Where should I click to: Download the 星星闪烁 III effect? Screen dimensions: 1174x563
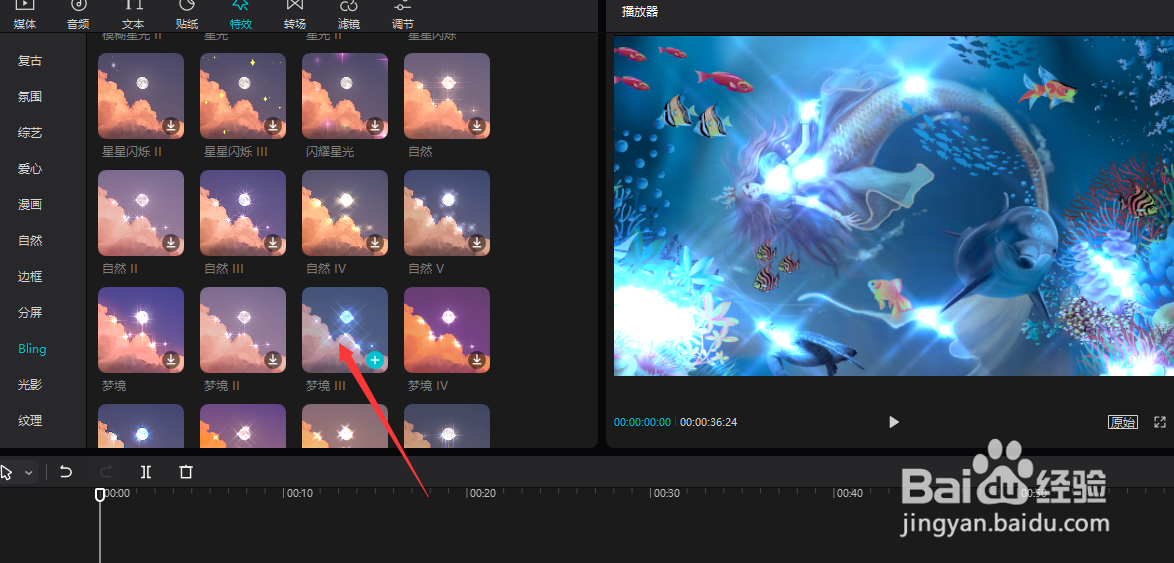click(273, 126)
